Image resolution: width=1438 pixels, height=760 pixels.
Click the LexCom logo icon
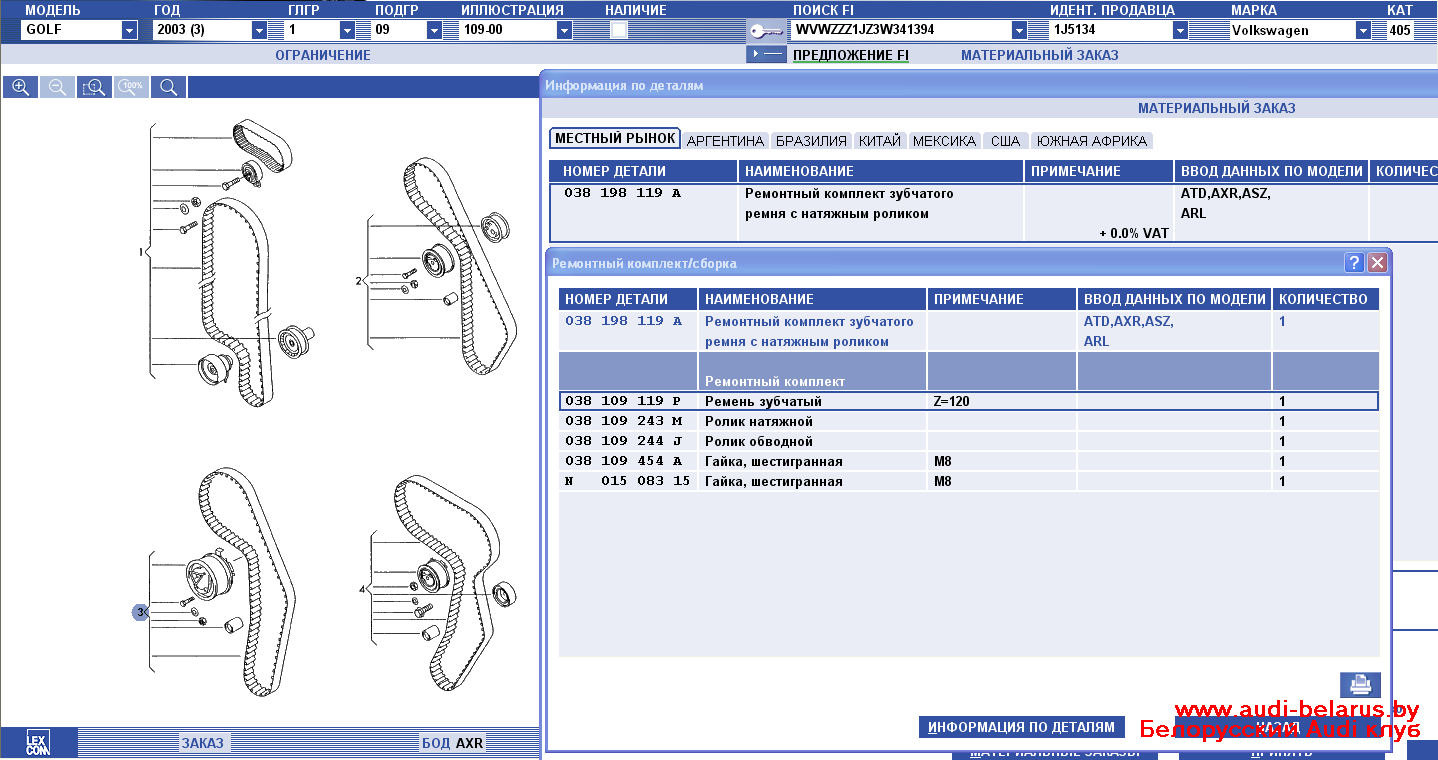click(x=37, y=743)
